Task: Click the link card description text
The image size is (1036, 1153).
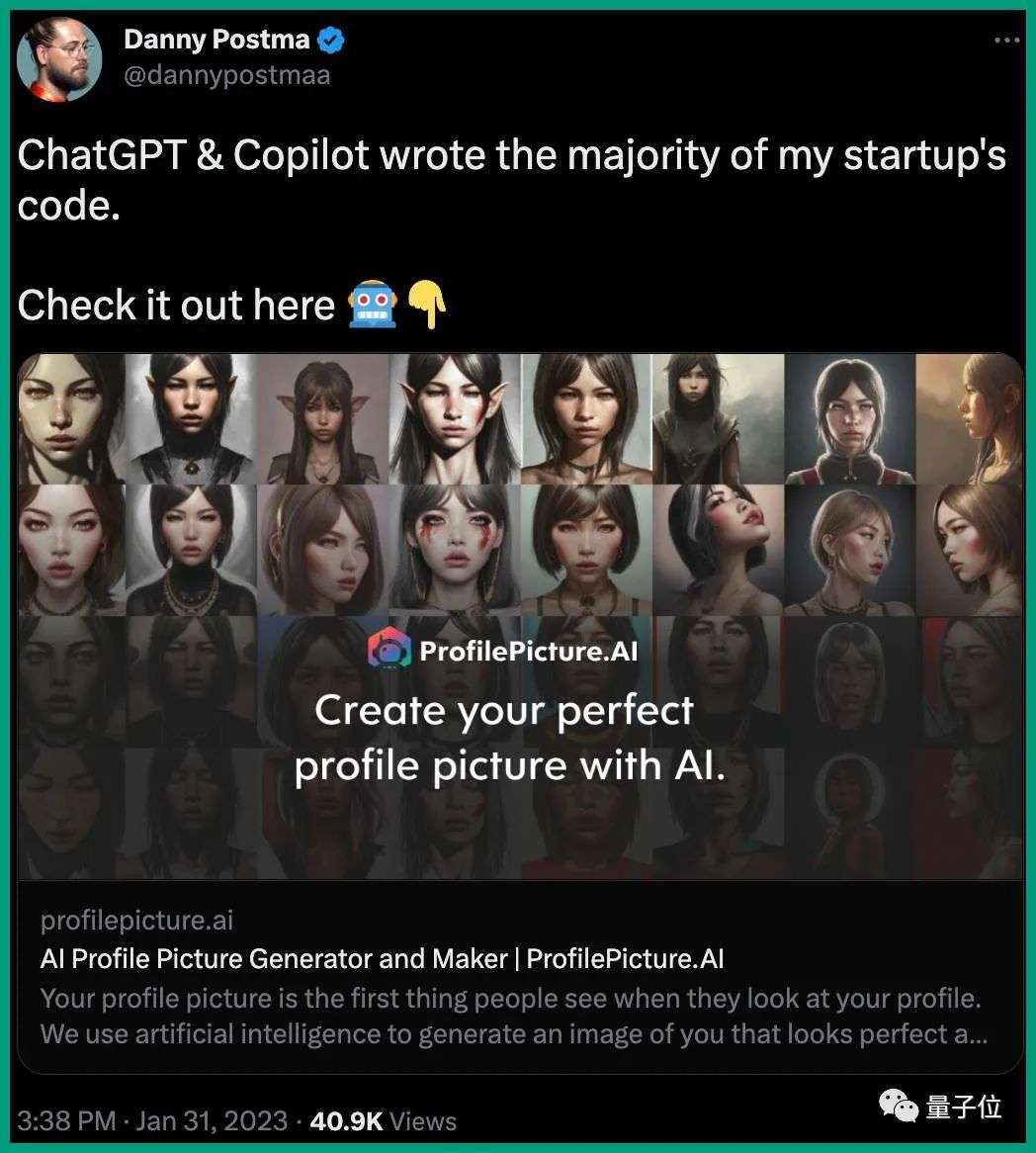Action: [514, 1017]
